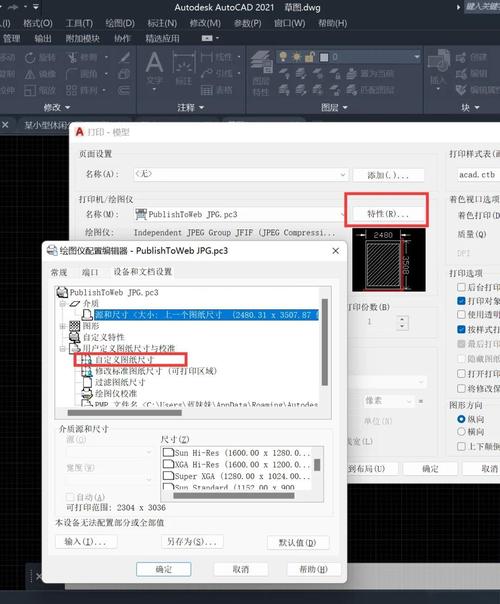The image size is (500, 604).
Task: Switch to the 输出 ribbon tab
Action: pos(43,38)
